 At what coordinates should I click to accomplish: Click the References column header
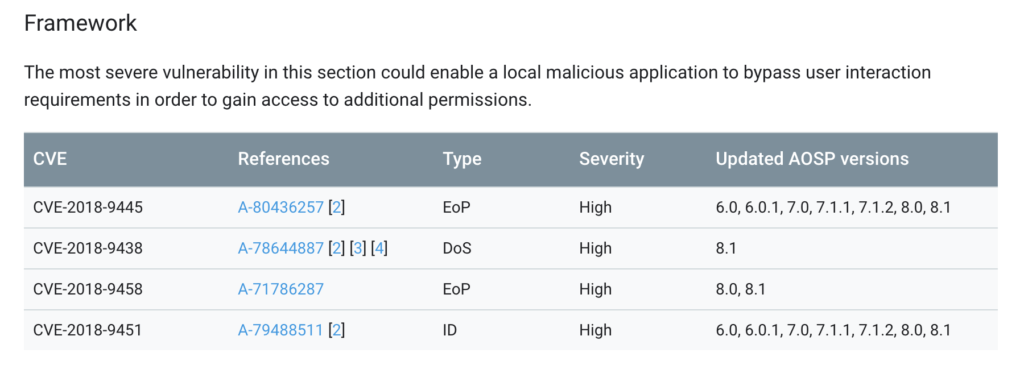(x=283, y=159)
